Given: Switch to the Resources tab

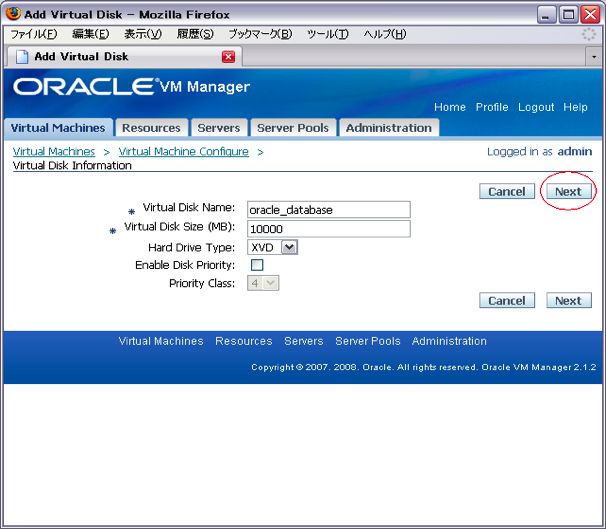Looking at the screenshot, I should pyautogui.click(x=151, y=128).
